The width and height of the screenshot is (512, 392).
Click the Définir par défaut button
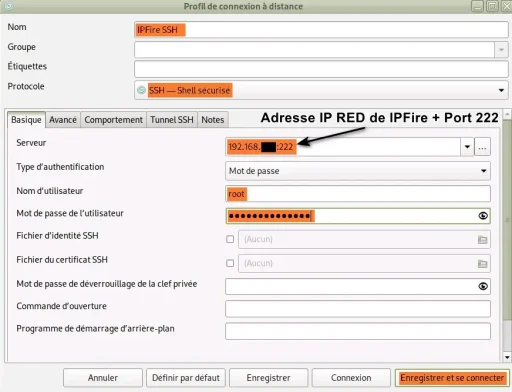point(186,378)
